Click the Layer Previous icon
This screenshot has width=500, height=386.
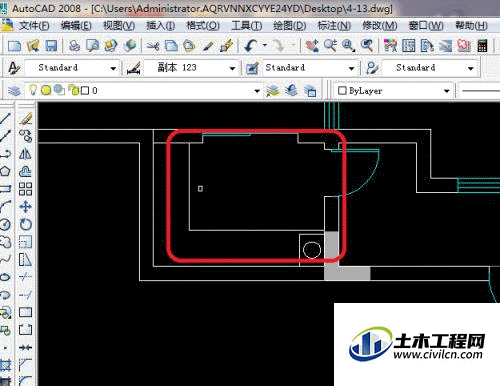pyautogui.click(x=292, y=90)
